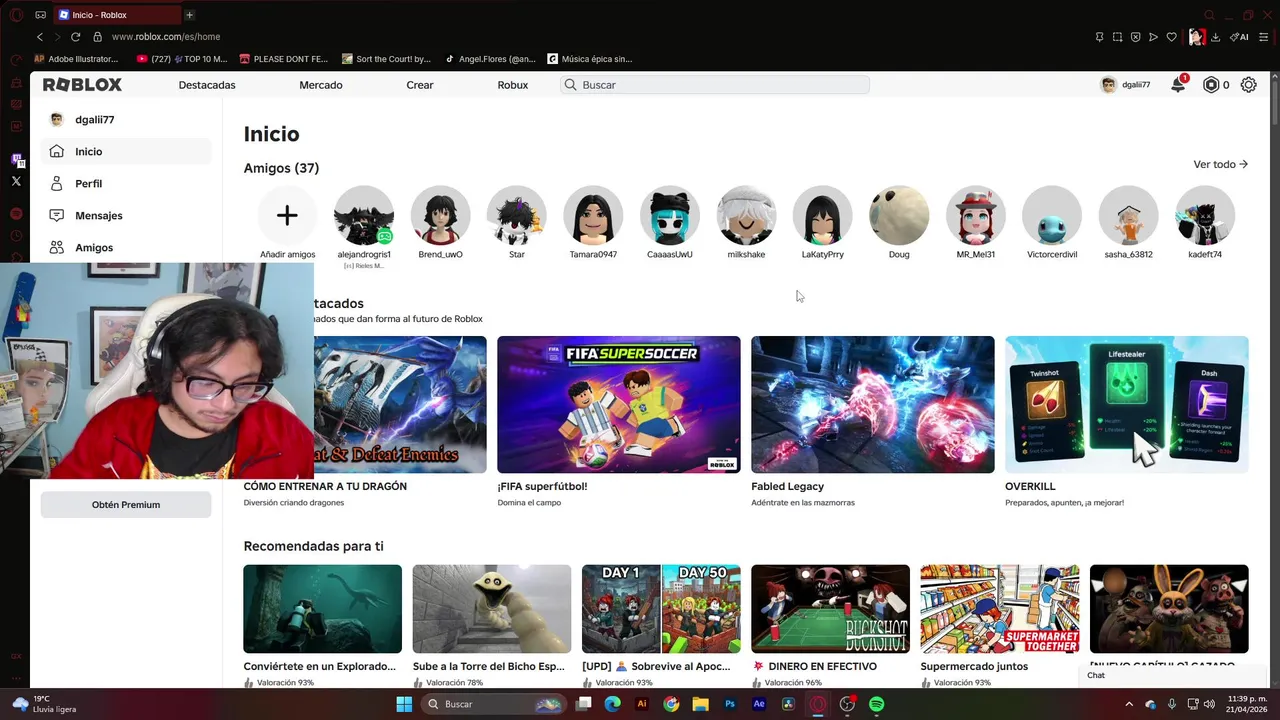Open Illustrator from the taskbar

pyautogui.click(x=642, y=704)
